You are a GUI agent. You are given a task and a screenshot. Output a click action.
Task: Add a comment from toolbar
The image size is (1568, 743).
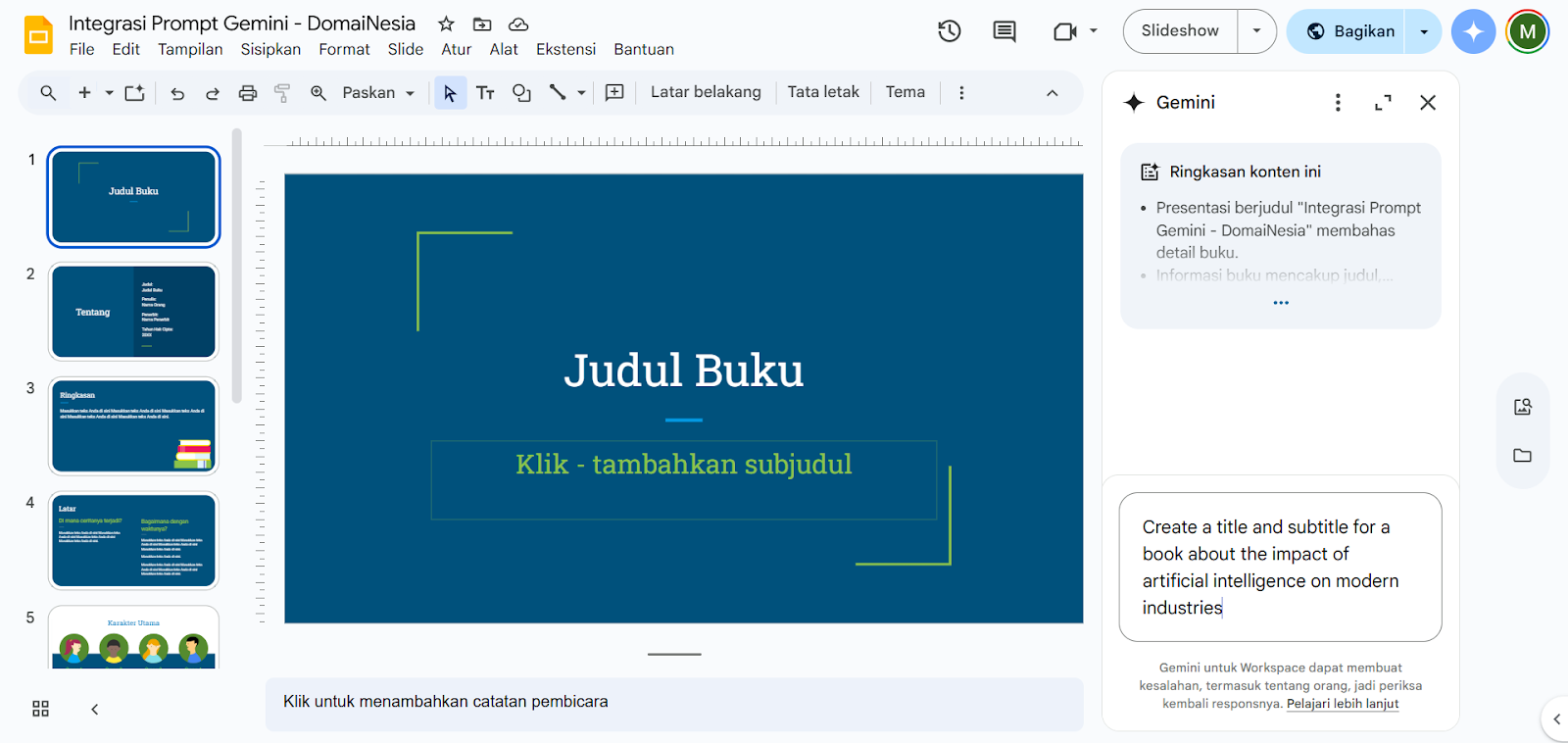[614, 93]
